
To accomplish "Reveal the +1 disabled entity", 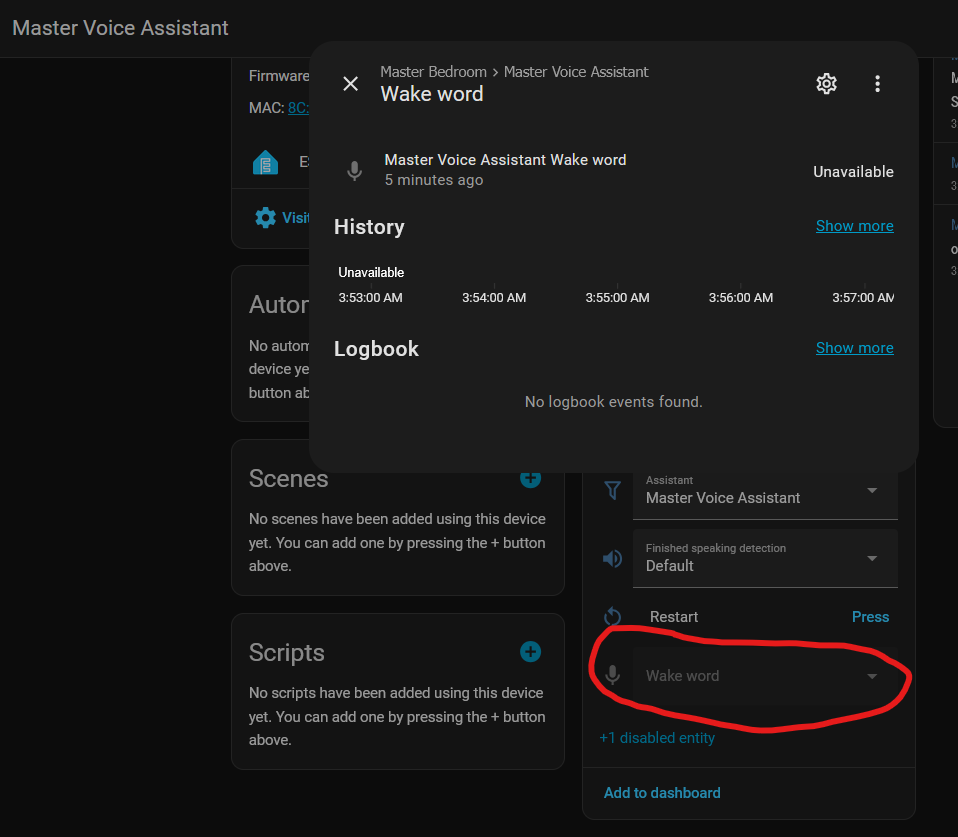I will pyautogui.click(x=657, y=738).
